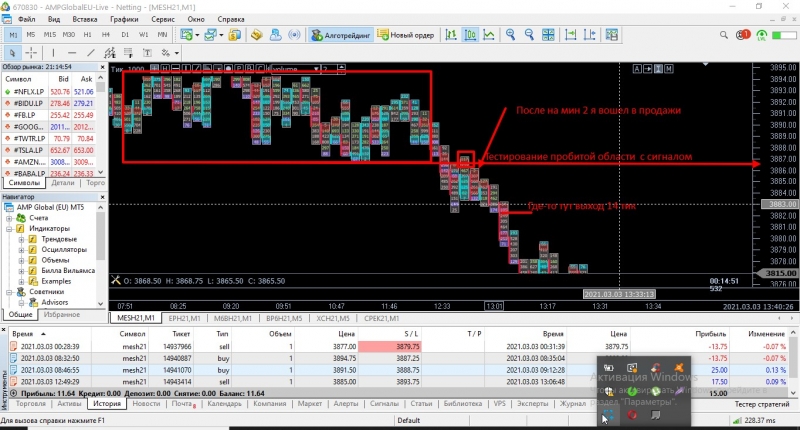Draw a vertical line on chart
Viewport: 800px width, 430px height.
pos(53,53)
